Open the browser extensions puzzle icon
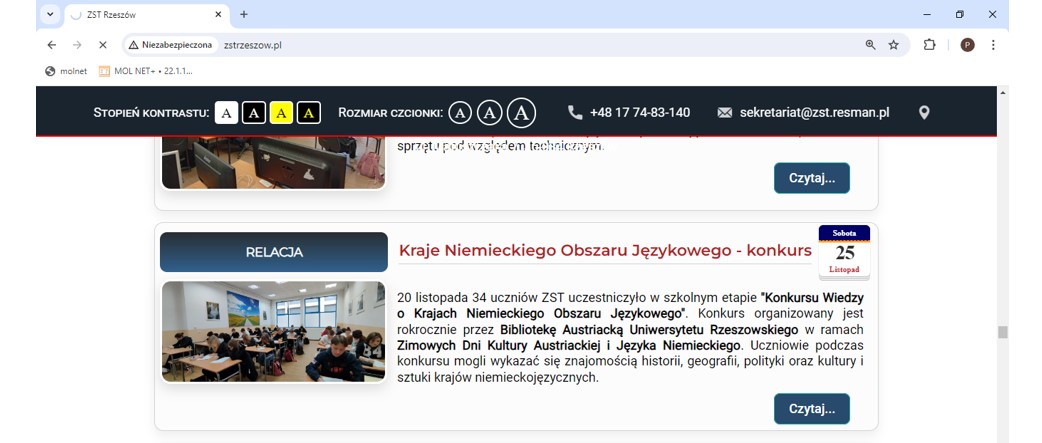The image size is (1042, 443). [x=929, y=45]
